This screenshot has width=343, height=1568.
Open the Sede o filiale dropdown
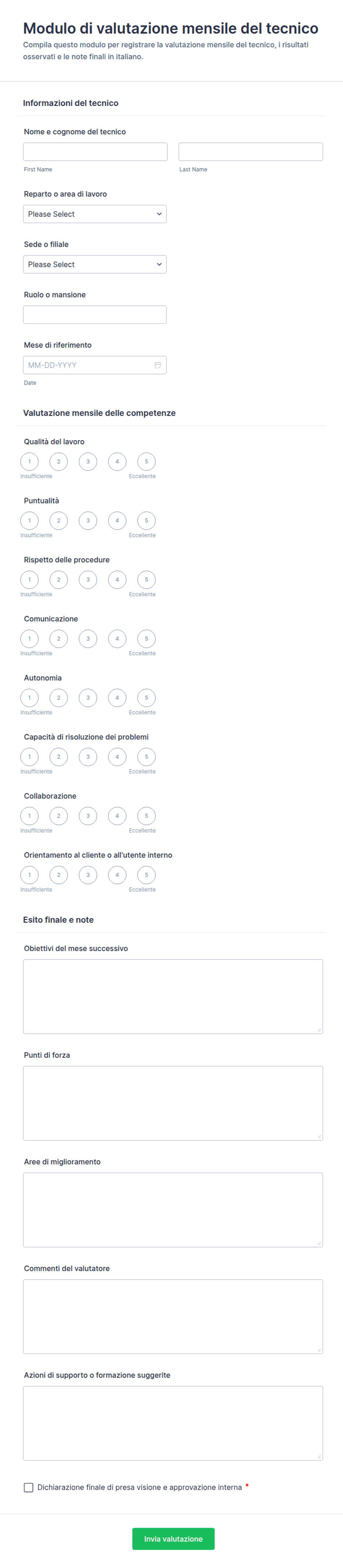point(95,265)
